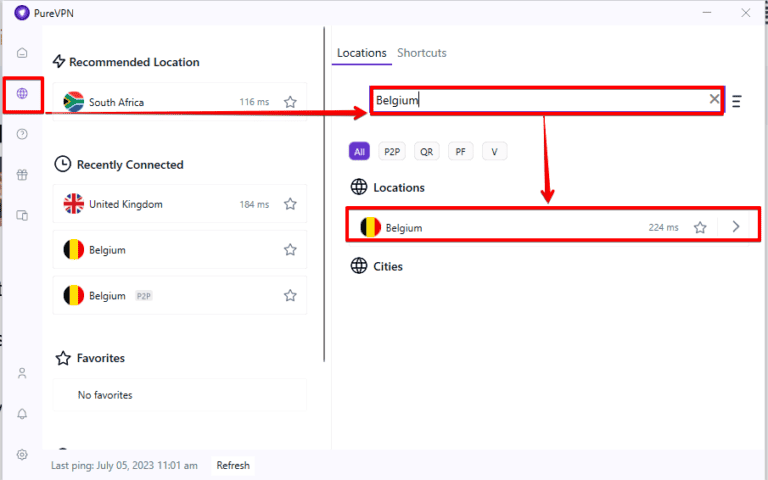Star the Belgium recently connected entry
The image size is (768, 480).
(290, 250)
